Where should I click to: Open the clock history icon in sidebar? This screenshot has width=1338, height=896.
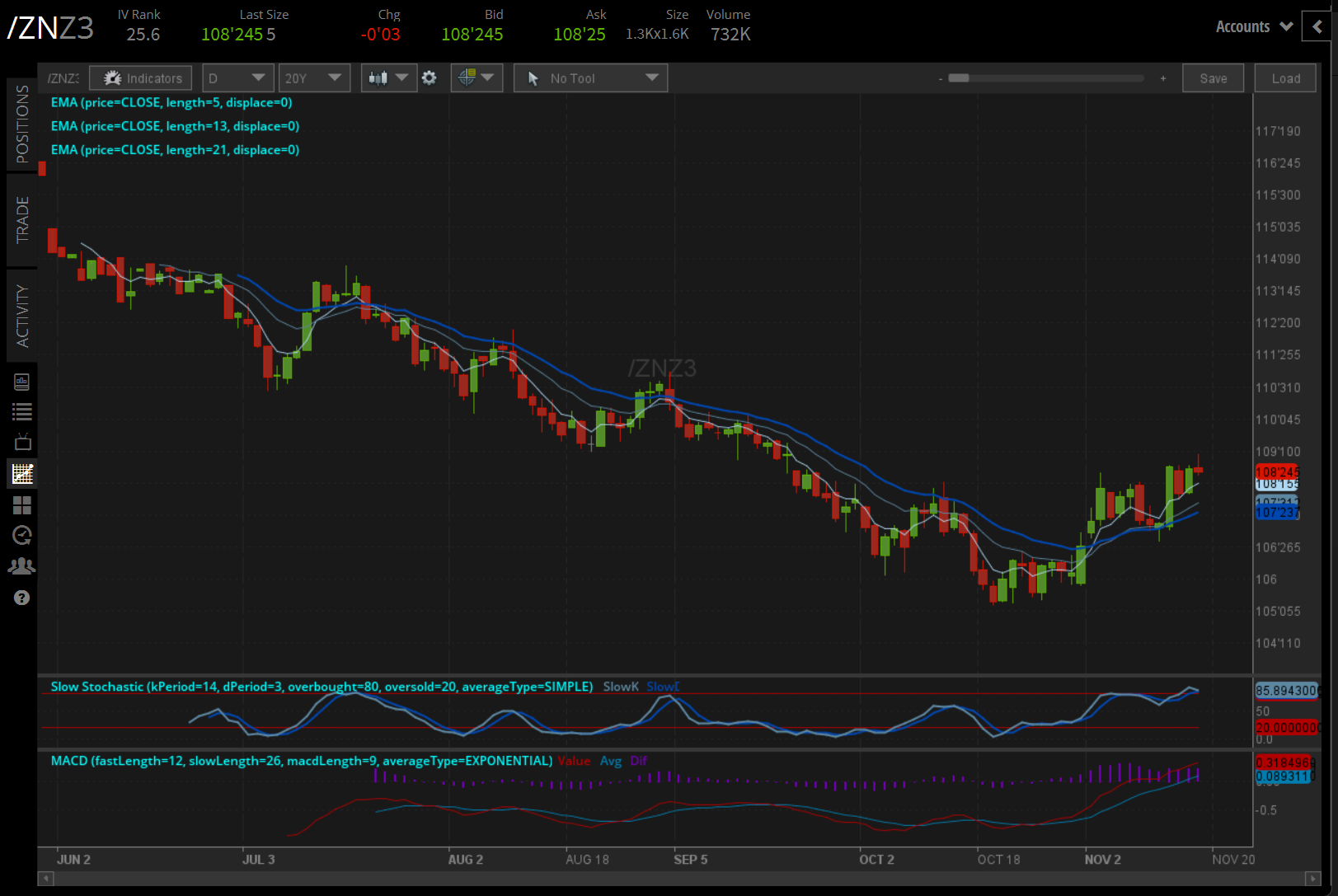click(22, 536)
